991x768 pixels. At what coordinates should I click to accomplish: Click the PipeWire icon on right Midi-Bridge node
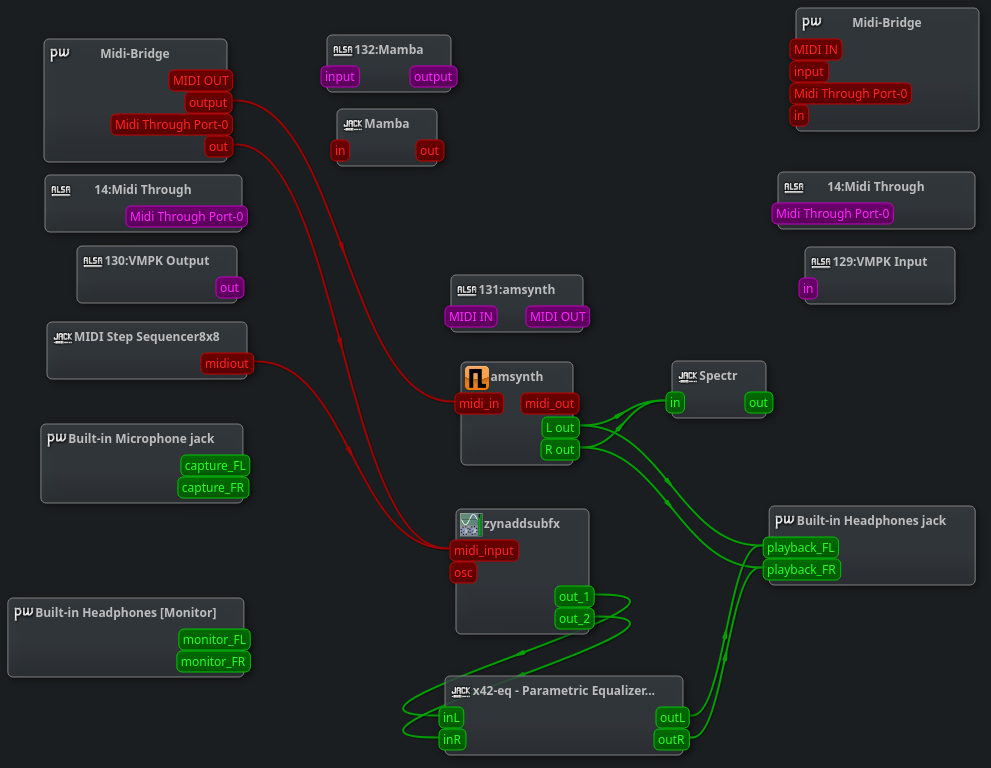pos(812,23)
